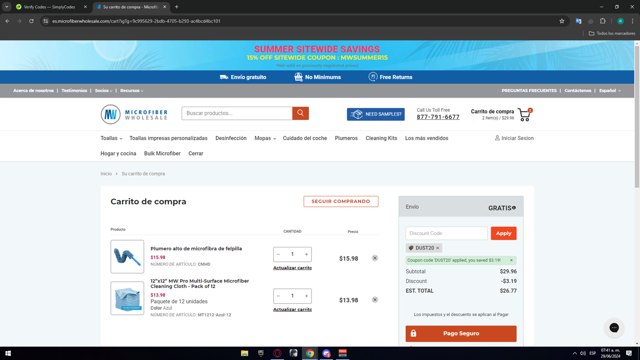Decrease quantity of Plumero alto duster
The width and height of the screenshot is (640, 360).
tap(278, 254)
